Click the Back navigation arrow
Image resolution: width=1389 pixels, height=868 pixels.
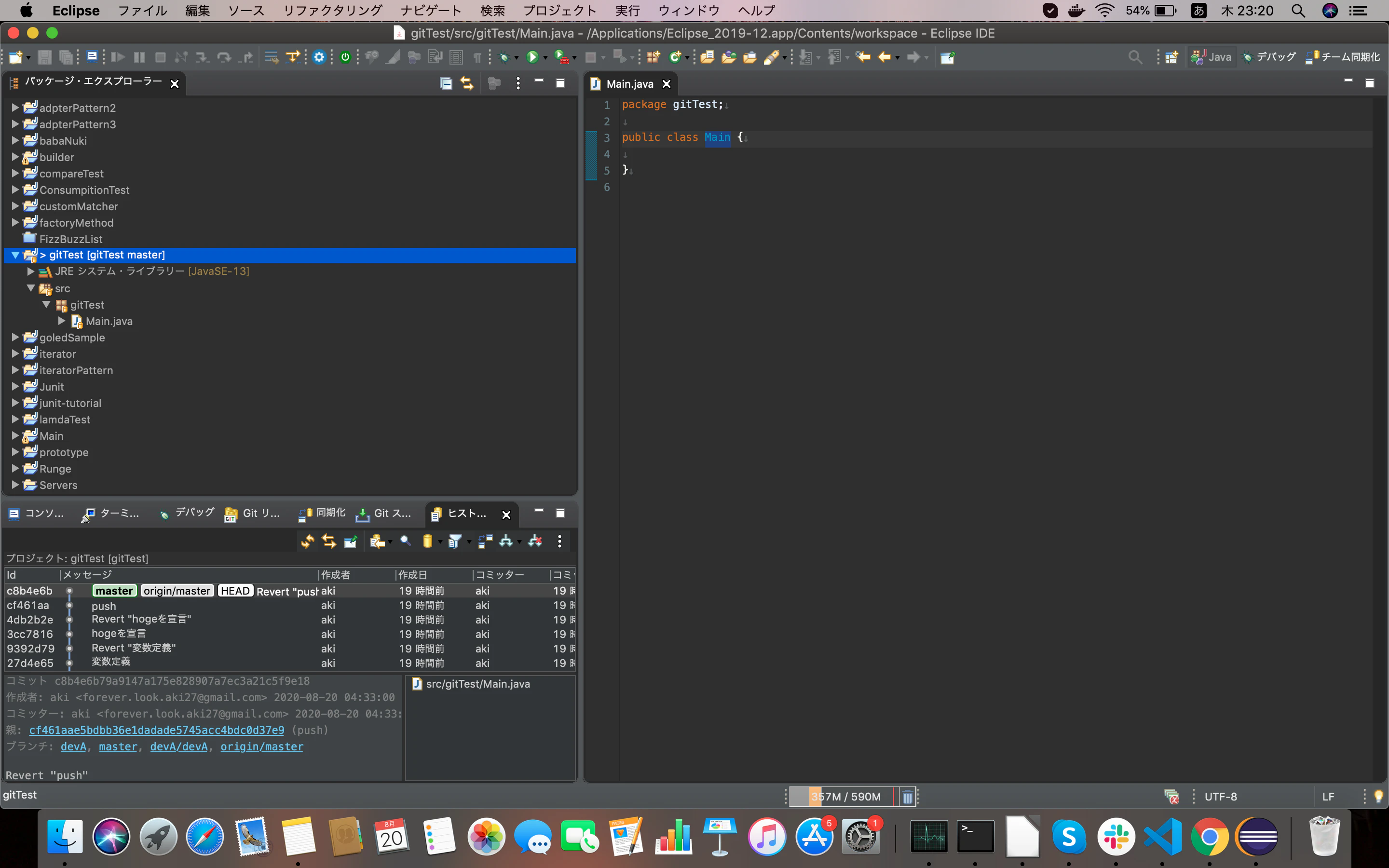point(885,57)
